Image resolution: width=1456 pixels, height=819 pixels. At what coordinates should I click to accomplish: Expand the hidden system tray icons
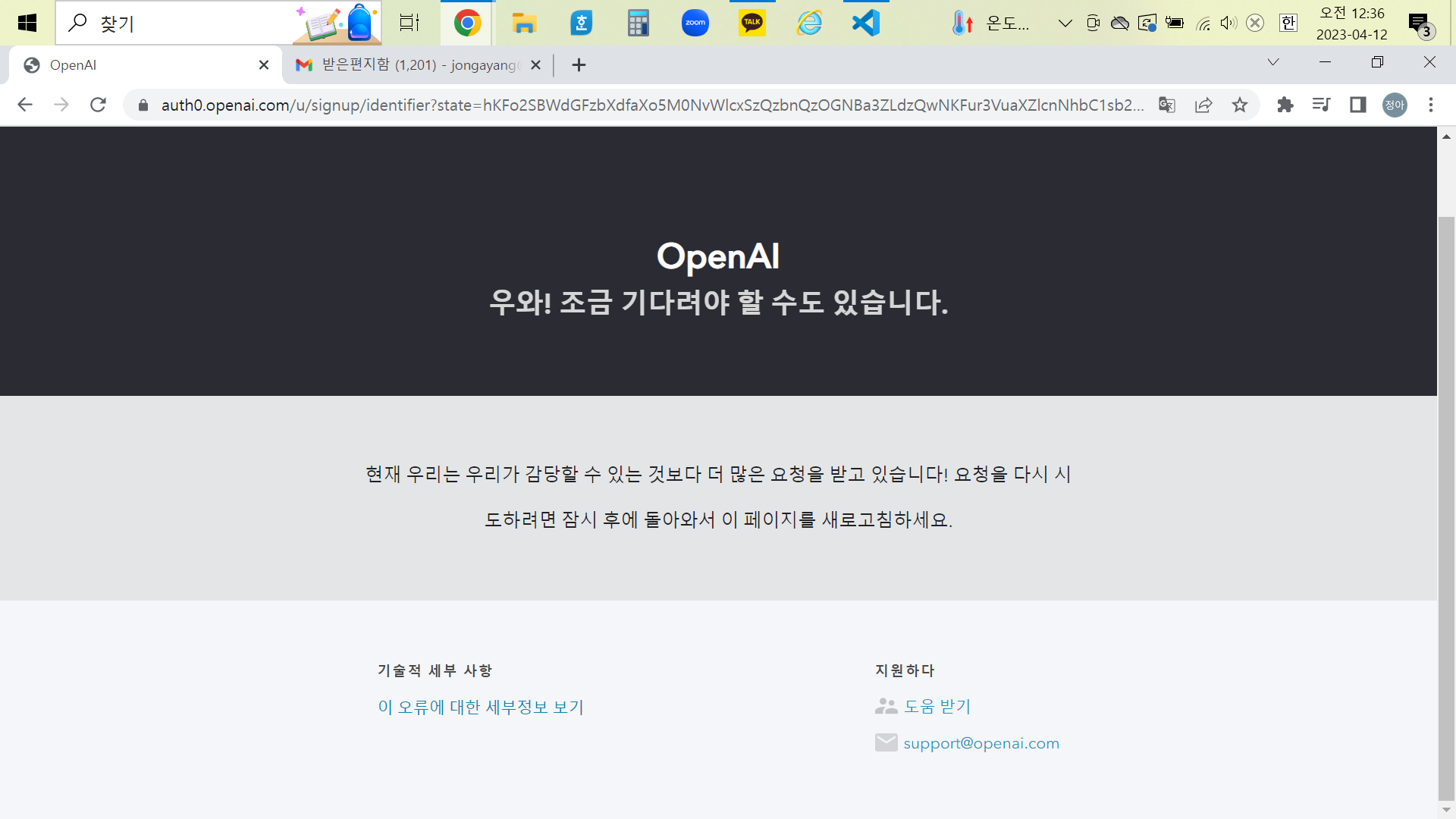1065,23
